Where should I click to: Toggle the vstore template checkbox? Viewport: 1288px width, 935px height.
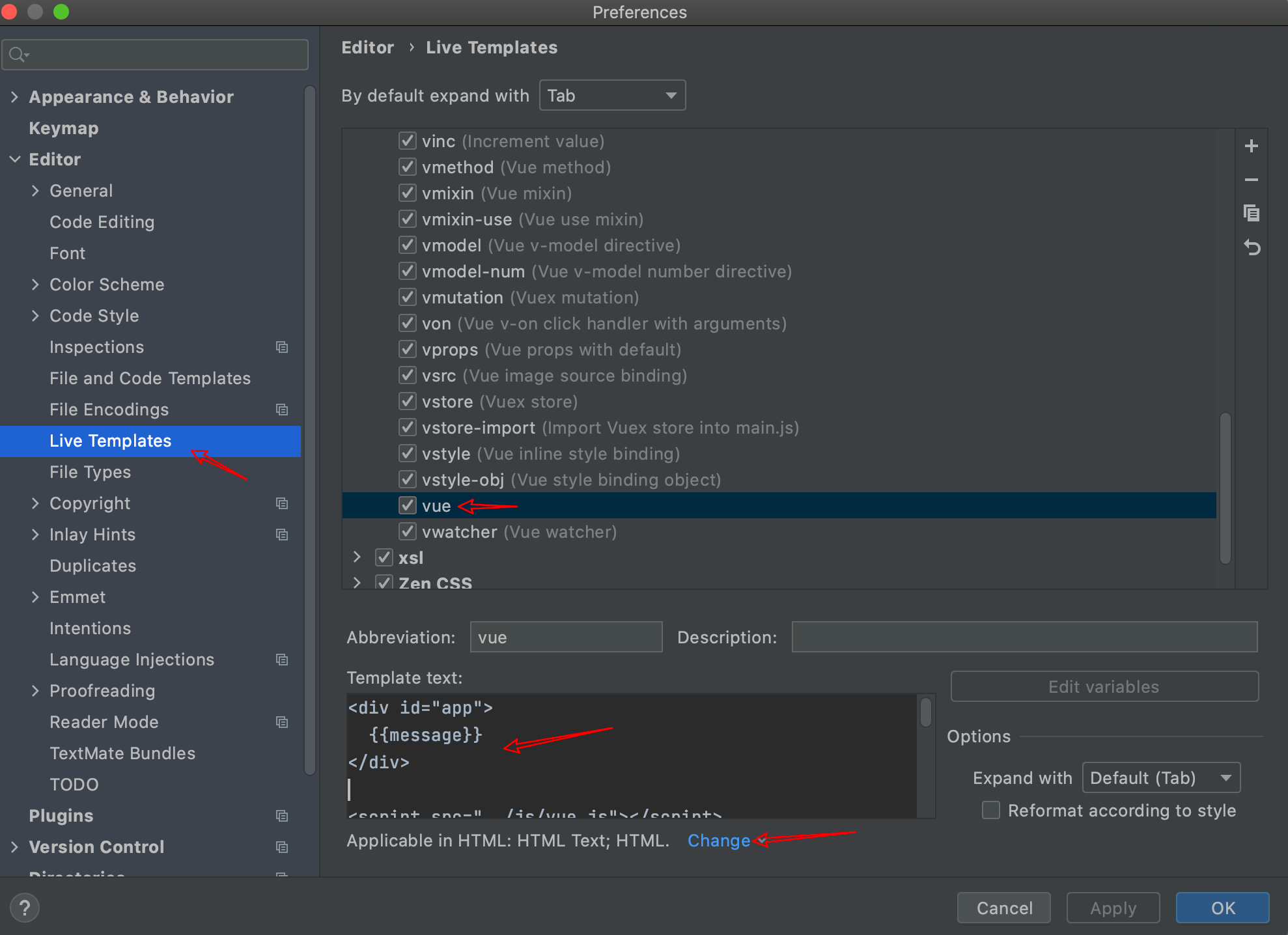(408, 401)
